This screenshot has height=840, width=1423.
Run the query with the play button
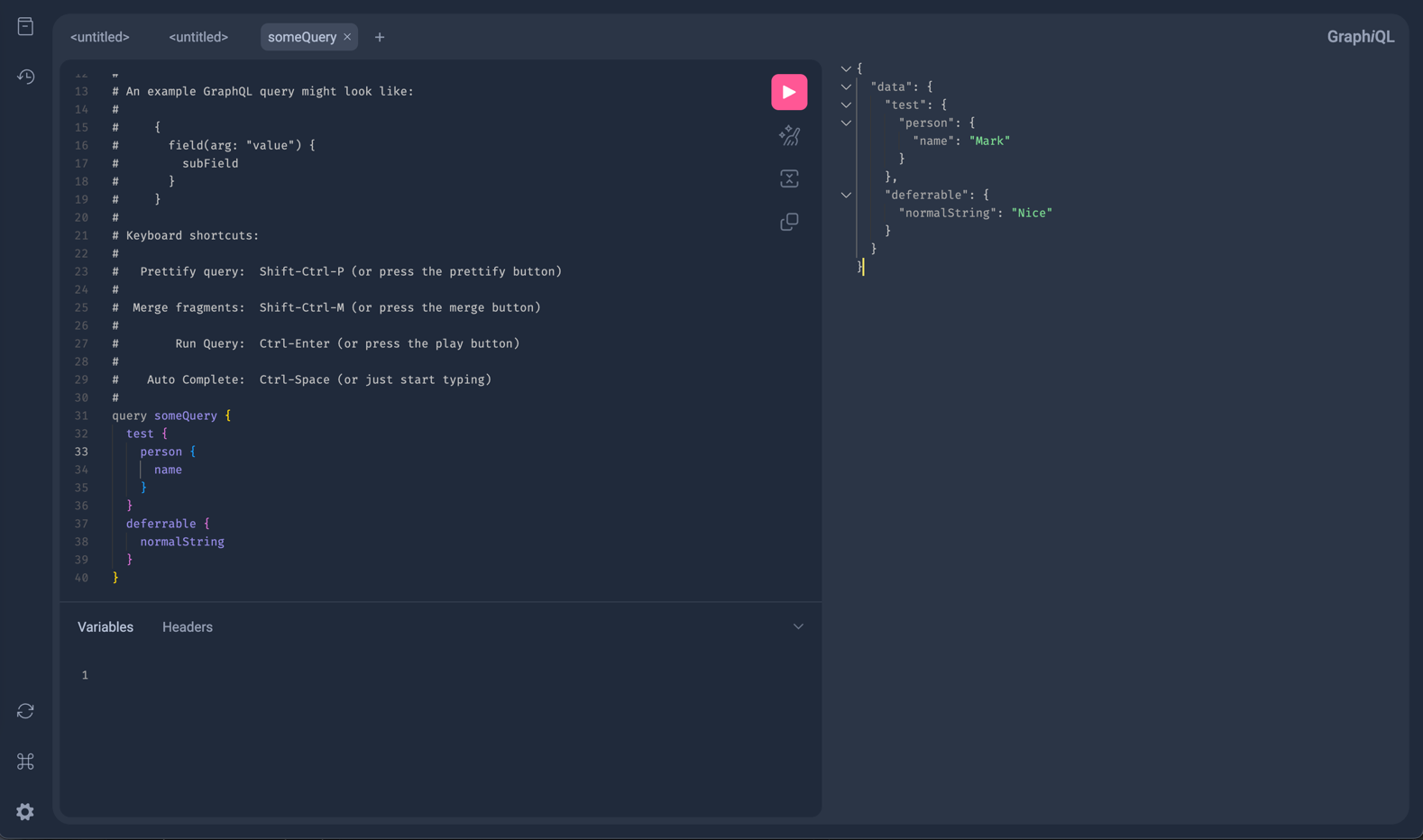click(789, 92)
